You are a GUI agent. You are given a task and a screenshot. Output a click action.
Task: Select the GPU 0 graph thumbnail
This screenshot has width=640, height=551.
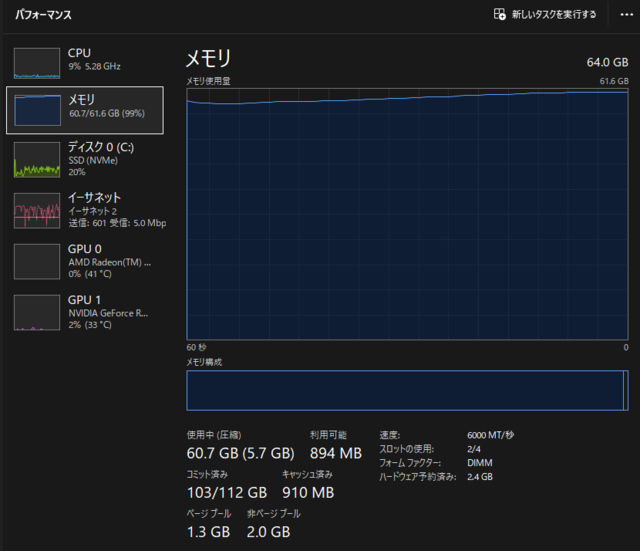37,262
